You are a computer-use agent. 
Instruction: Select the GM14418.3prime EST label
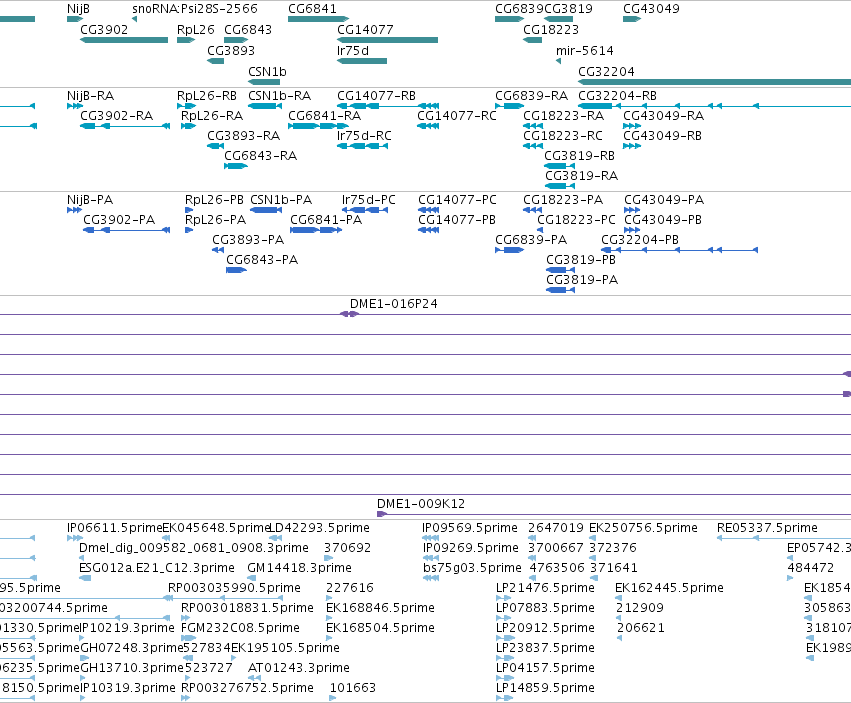(x=299, y=568)
